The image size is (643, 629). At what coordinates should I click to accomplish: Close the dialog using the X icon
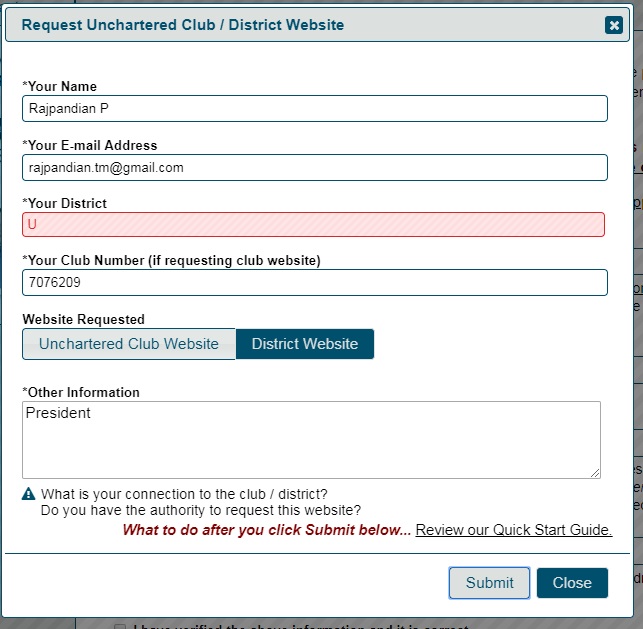coord(613,25)
